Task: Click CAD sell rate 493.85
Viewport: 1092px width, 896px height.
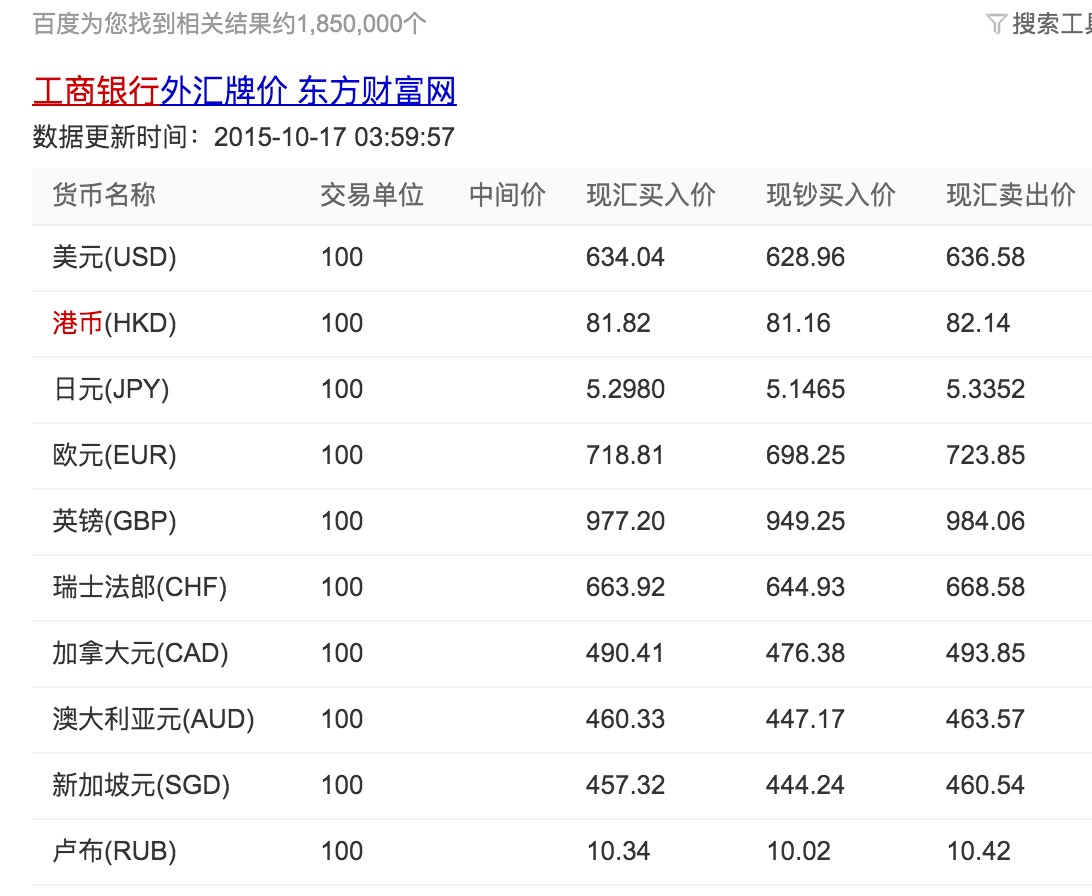Action: (x=985, y=654)
